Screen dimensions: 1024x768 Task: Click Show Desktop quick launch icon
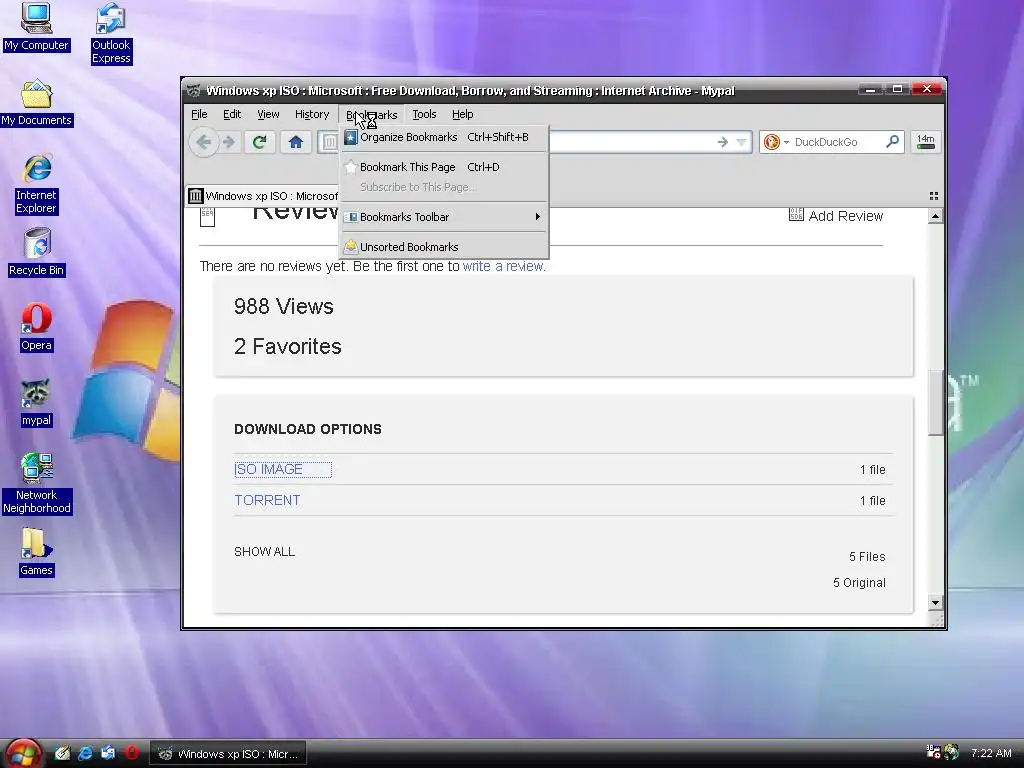(62, 753)
